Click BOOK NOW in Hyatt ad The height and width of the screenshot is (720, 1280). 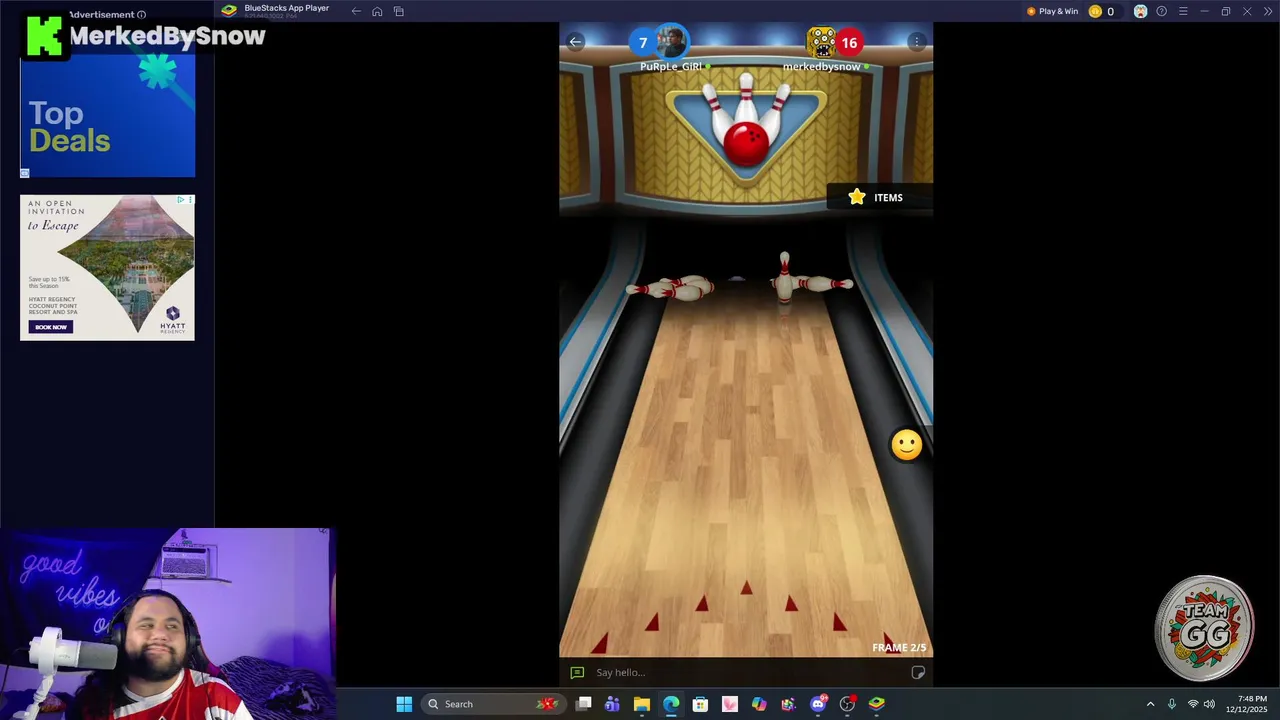(50, 327)
